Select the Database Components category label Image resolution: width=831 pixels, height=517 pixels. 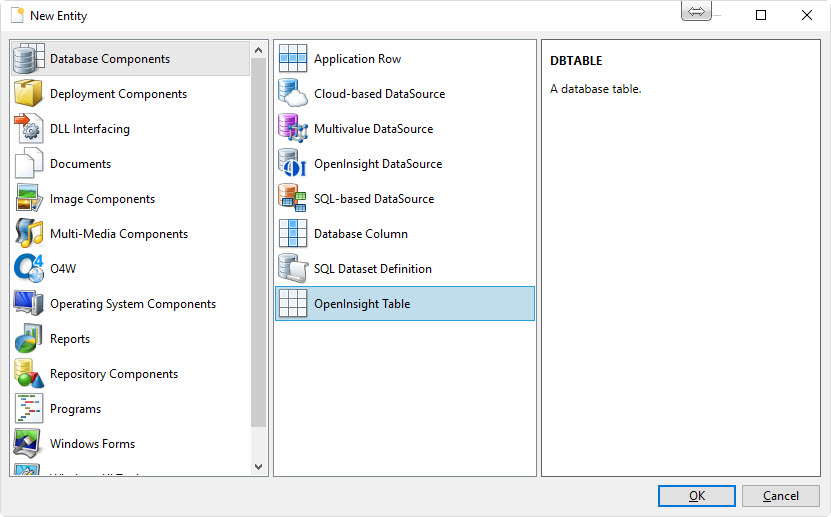click(x=110, y=59)
